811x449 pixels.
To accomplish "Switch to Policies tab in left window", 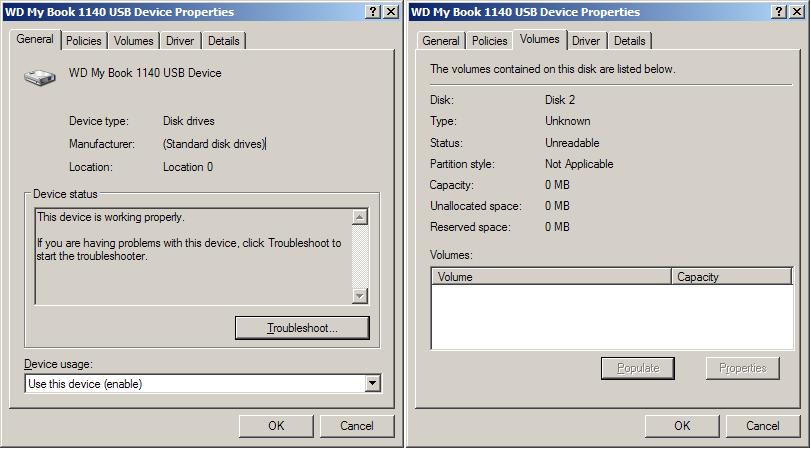I will click(x=84, y=41).
